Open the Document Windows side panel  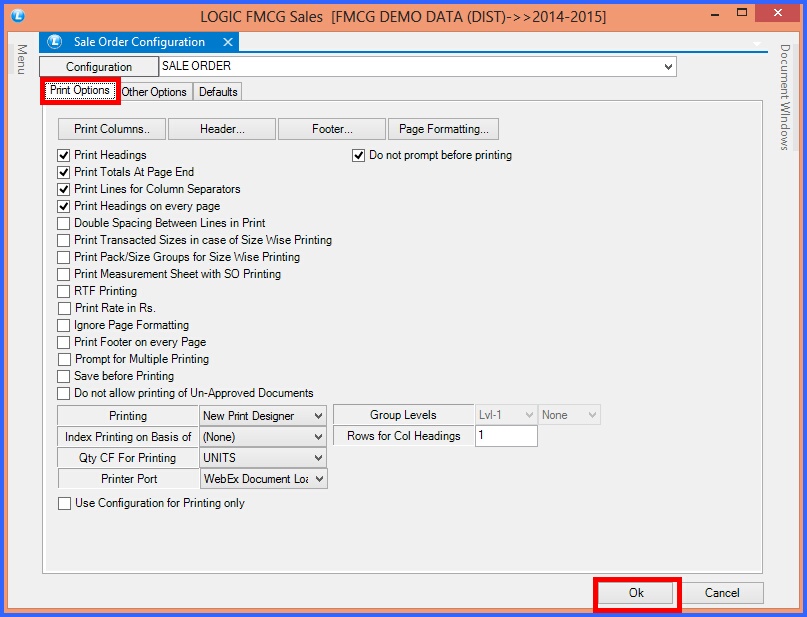point(784,97)
